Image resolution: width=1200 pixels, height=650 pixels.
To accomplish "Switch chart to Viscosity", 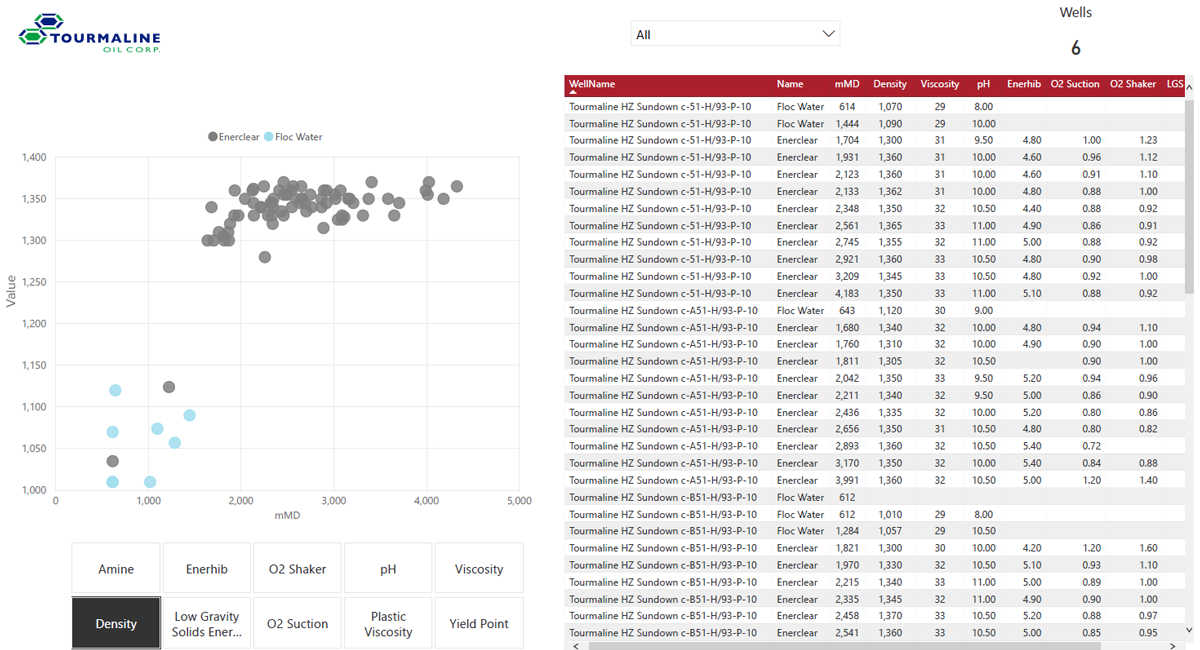I will pos(479,569).
